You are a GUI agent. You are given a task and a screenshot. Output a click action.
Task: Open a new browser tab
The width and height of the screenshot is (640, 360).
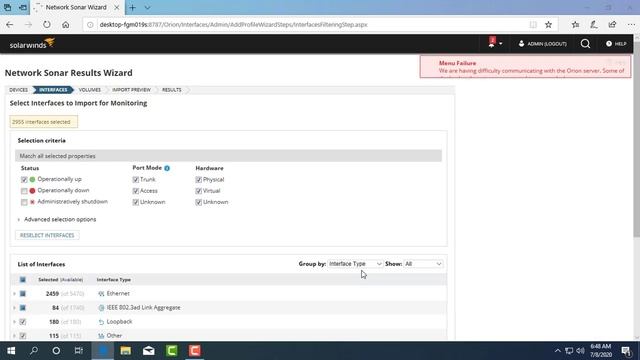pos(132,7)
